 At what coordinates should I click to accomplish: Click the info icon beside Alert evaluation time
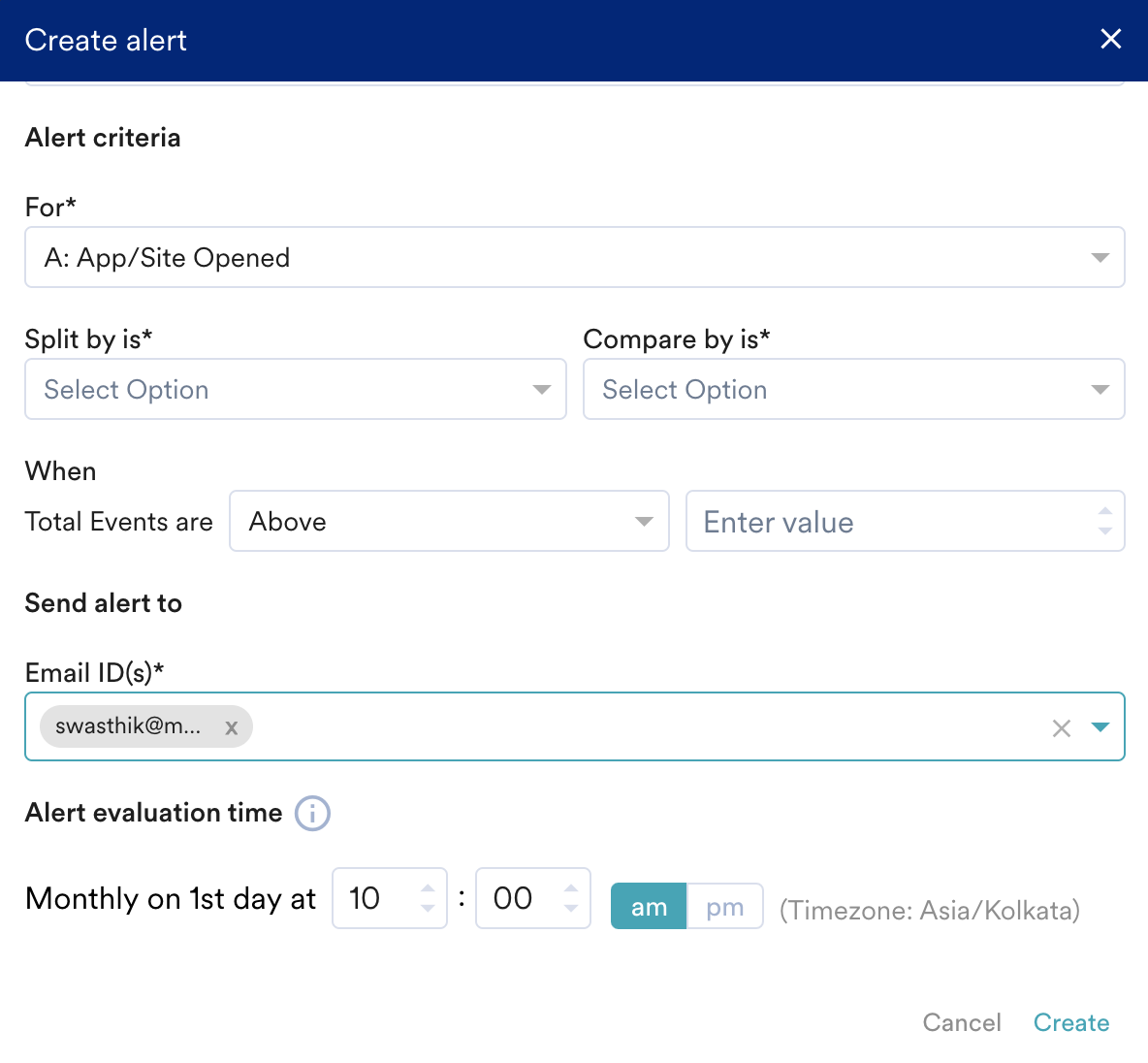312,813
